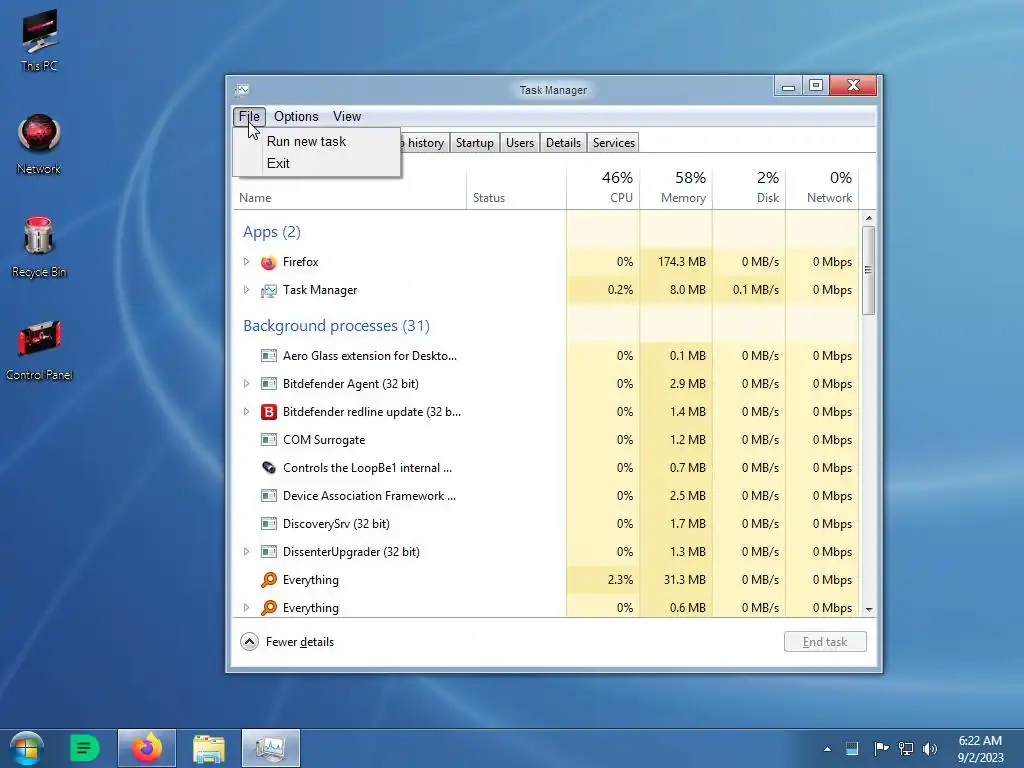The height and width of the screenshot is (768, 1024).
Task: Click the Device Association Framework icon
Action: [268, 496]
